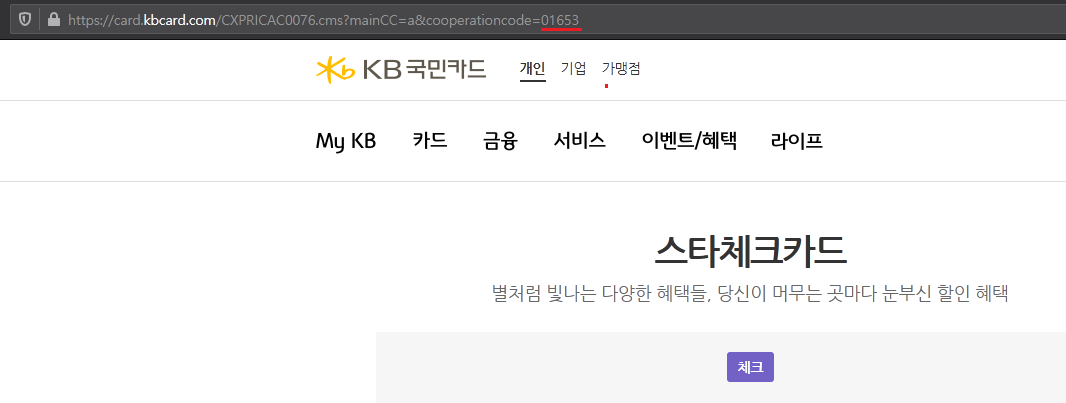Open the My KB menu

click(x=346, y=141)
